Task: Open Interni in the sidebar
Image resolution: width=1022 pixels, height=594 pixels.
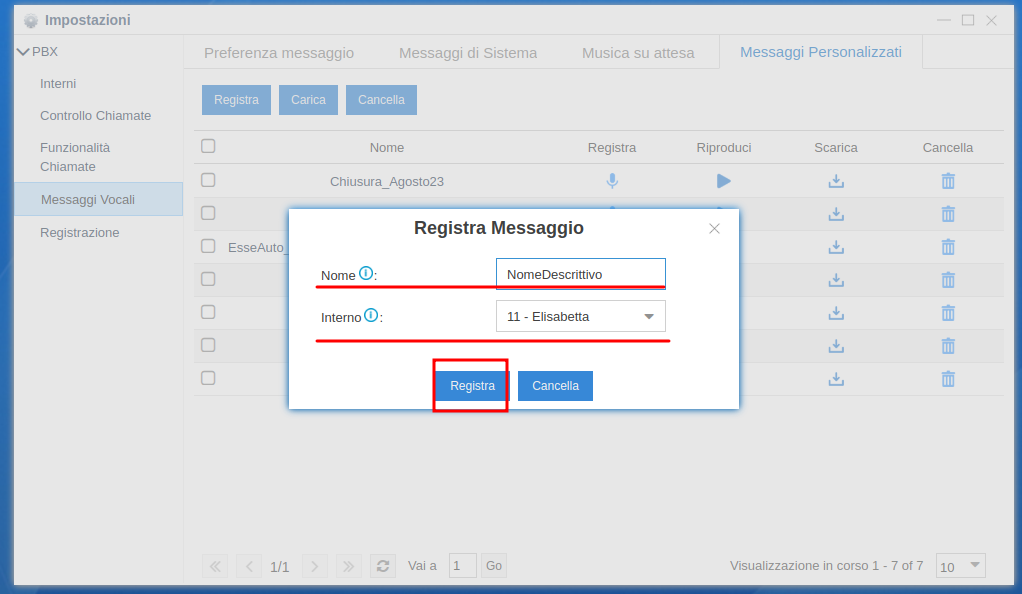Action: (58, 83)
